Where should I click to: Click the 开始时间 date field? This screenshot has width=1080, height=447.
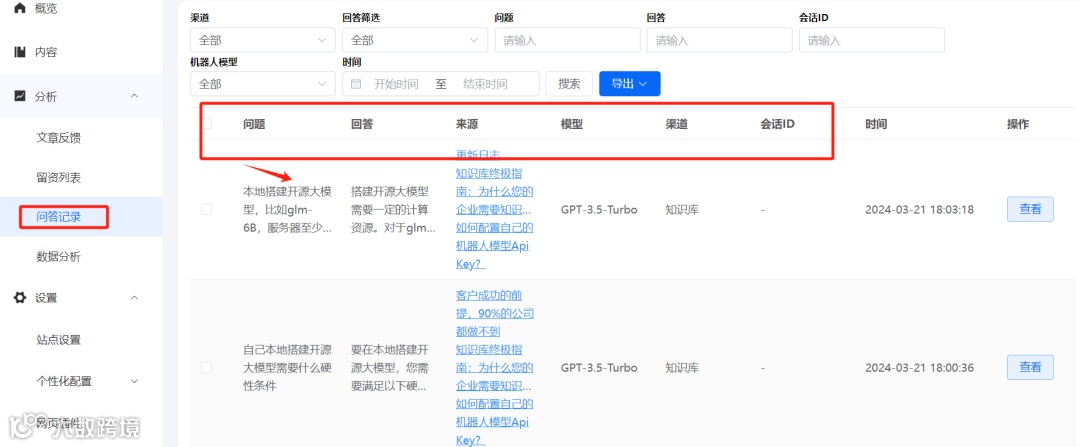396,84
